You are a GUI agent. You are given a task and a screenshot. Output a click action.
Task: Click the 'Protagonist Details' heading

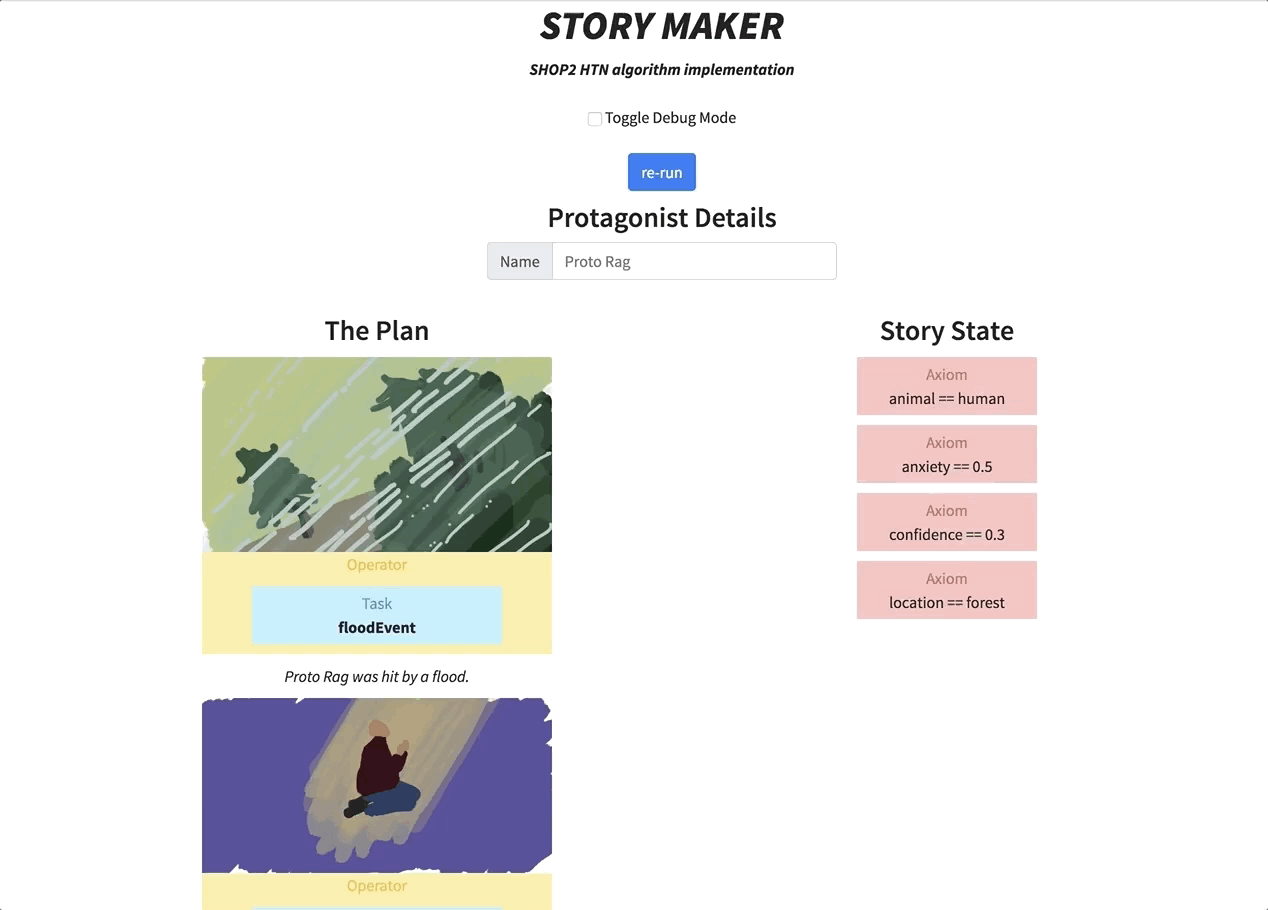click(661, 218)
